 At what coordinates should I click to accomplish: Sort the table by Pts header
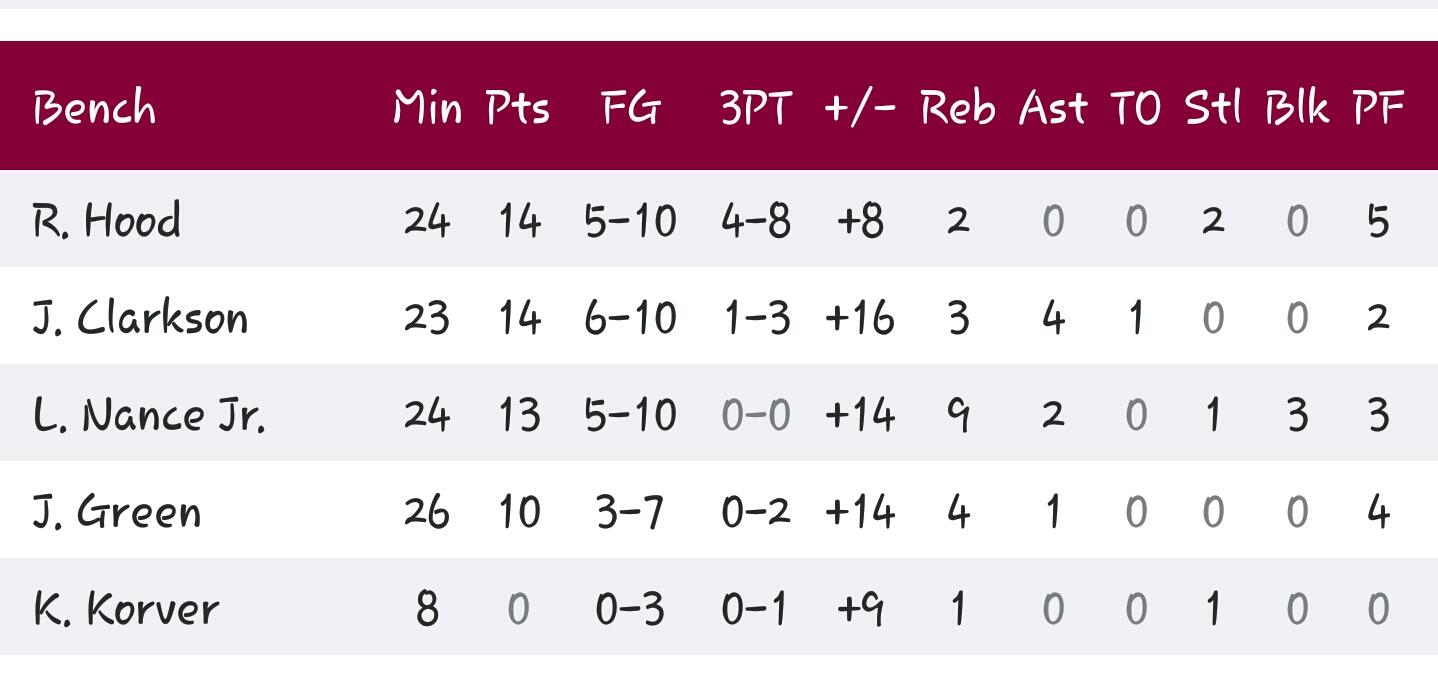(x=518, y=107)
